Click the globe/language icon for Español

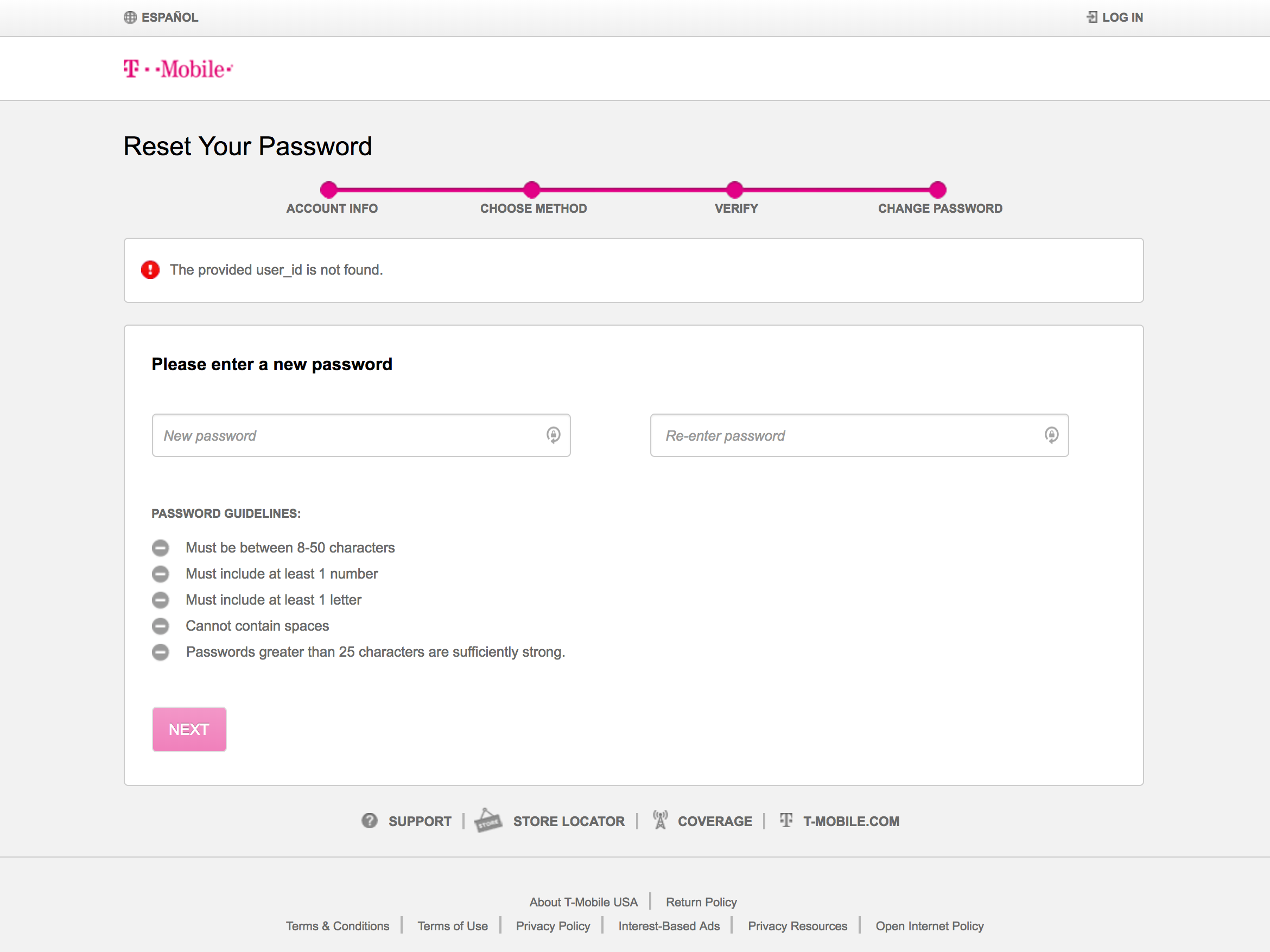129,17
